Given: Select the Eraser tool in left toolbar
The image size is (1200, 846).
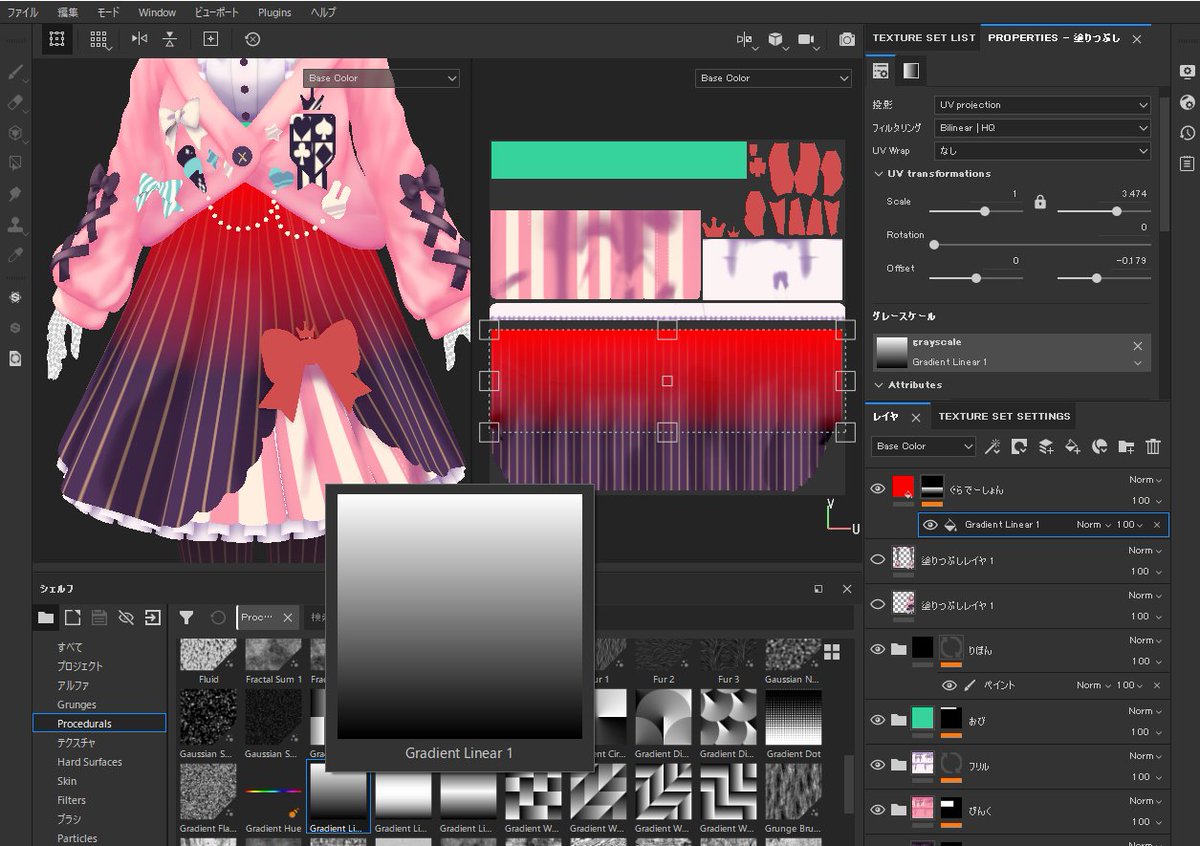Looking at the screenshot, I should point(15,102).
